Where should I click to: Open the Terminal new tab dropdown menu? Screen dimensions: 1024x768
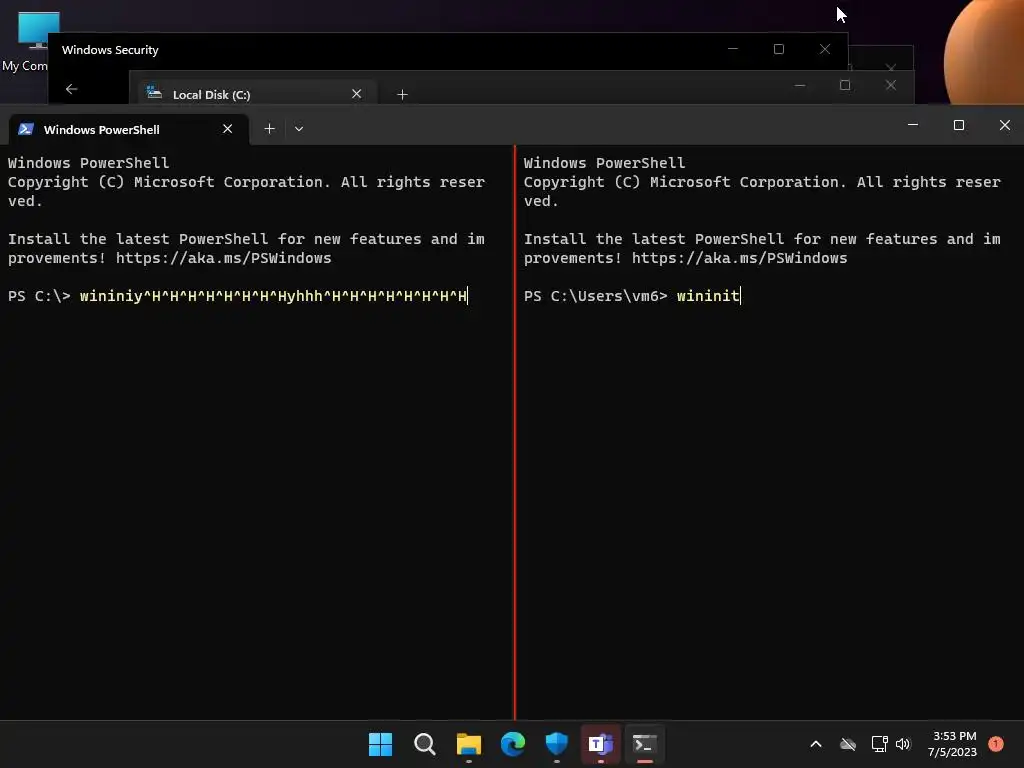(299, 129)
